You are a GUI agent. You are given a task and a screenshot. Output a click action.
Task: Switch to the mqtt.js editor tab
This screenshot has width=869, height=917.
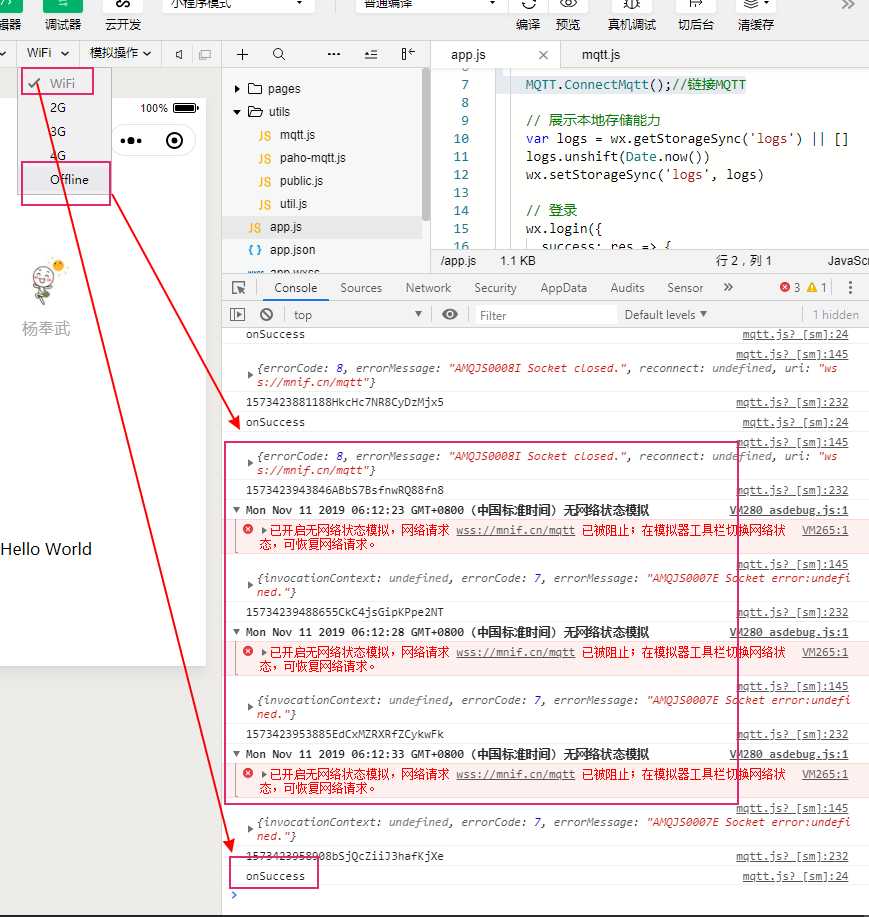[x=601, y=54]
